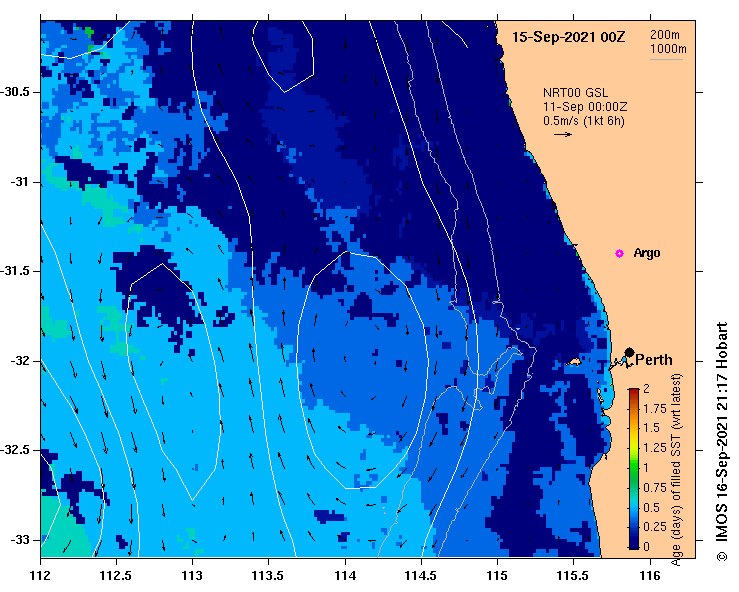Click the '200m' contour legend text
739x592 pixels.
tap(665, 34)
